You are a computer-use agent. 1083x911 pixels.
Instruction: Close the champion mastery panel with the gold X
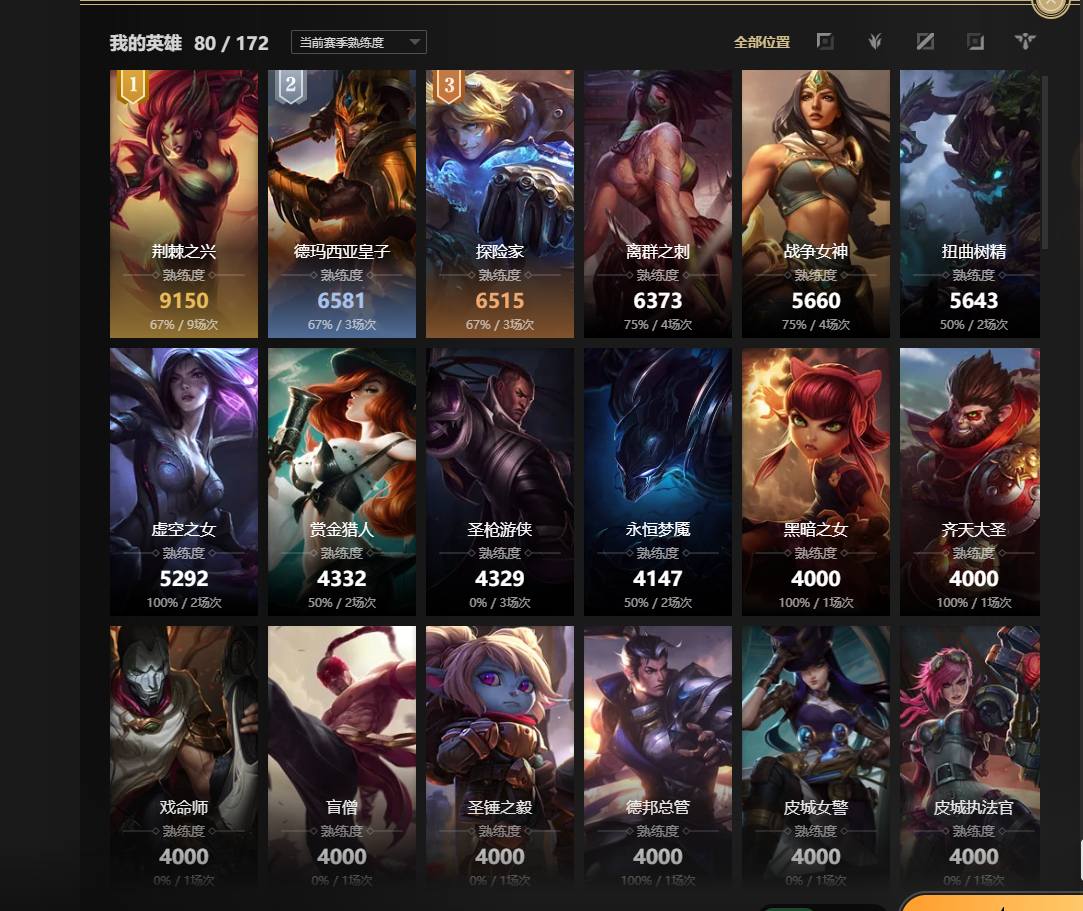click(x=1051, y=6)
